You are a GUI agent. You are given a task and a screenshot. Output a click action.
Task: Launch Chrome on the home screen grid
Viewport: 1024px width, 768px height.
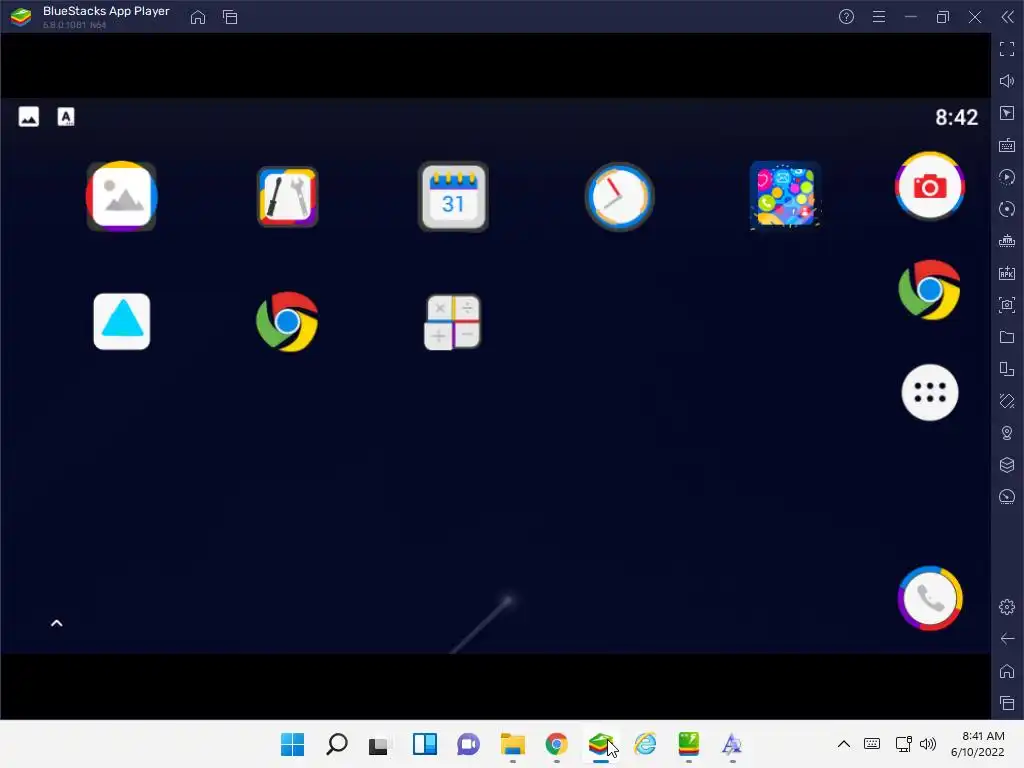click(x=287, y=321)
